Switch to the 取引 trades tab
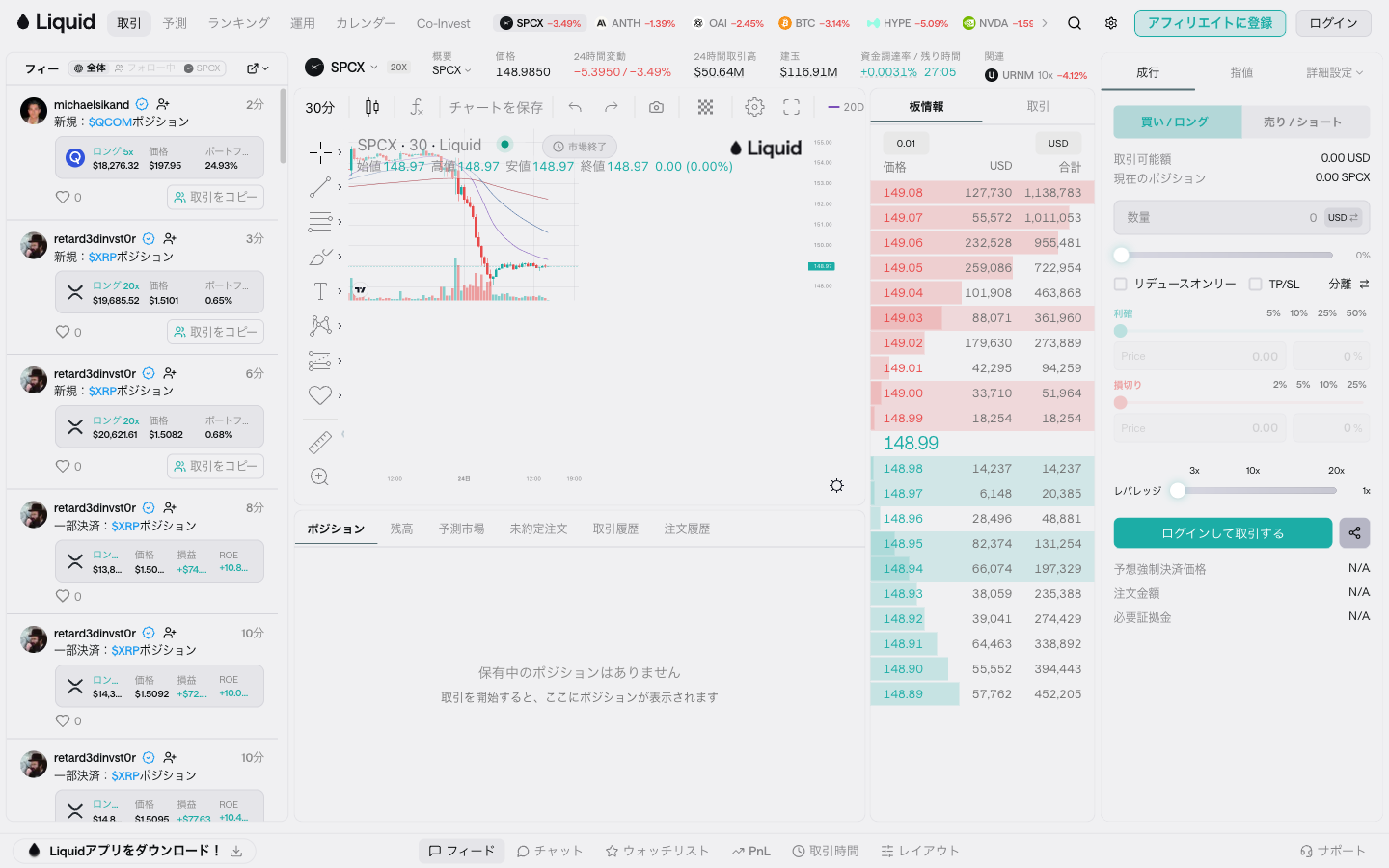1389x868 pixels. click(1038, 106)
